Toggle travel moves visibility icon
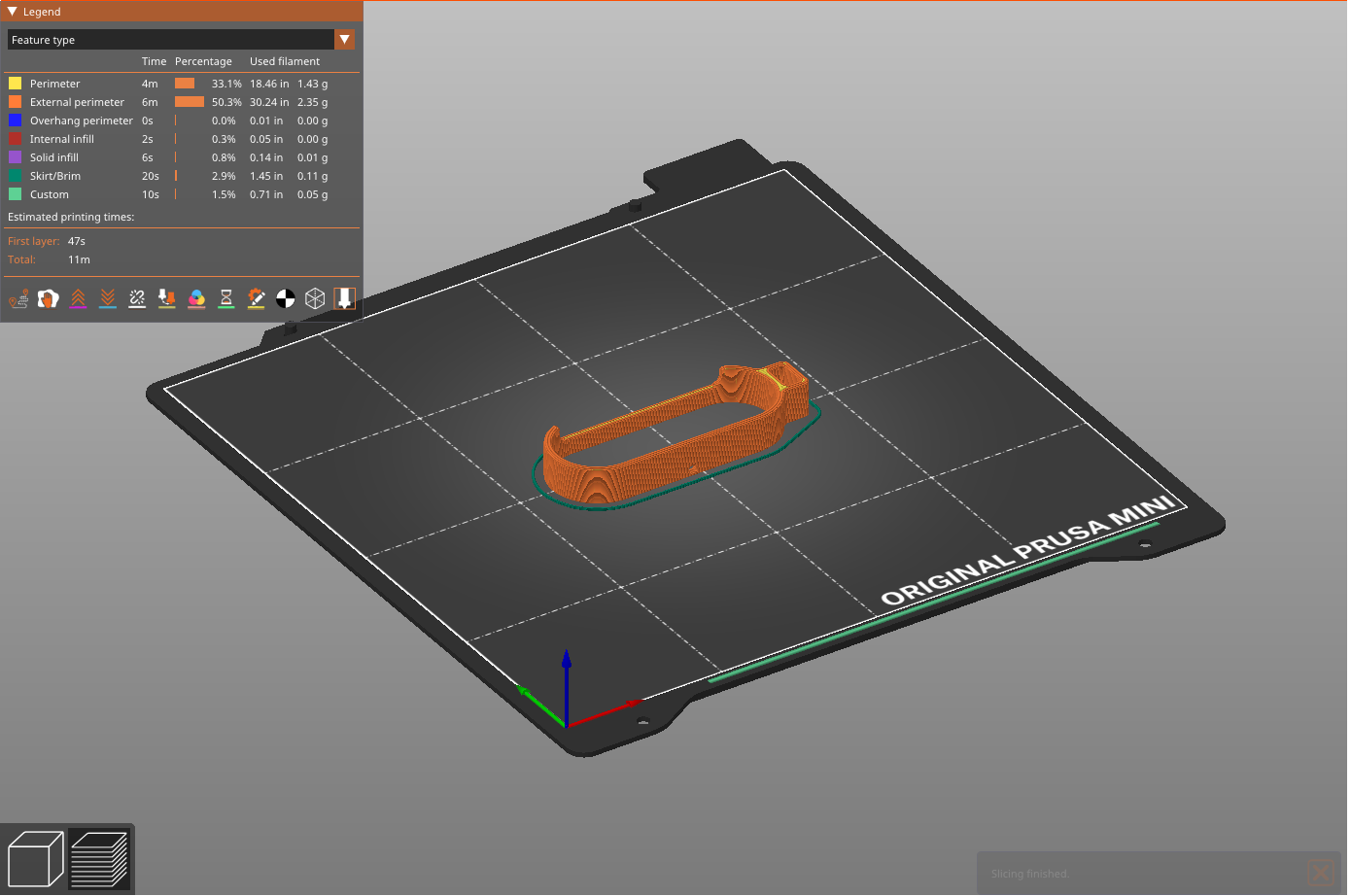Viewport: 1351px width, 896px height. tap(18, 299)
